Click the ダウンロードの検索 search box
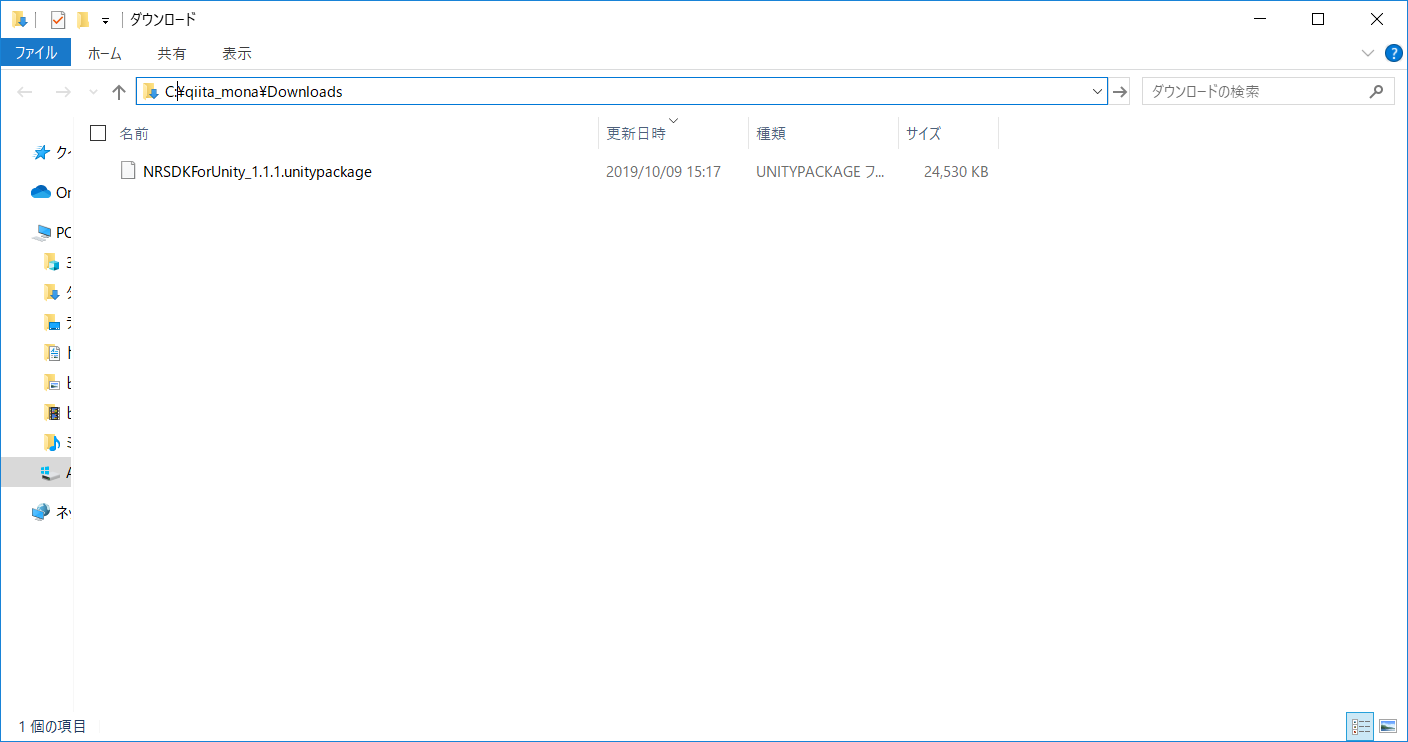The height and width of the screenshot is (742, 1408). click(x=1268, y=92)
